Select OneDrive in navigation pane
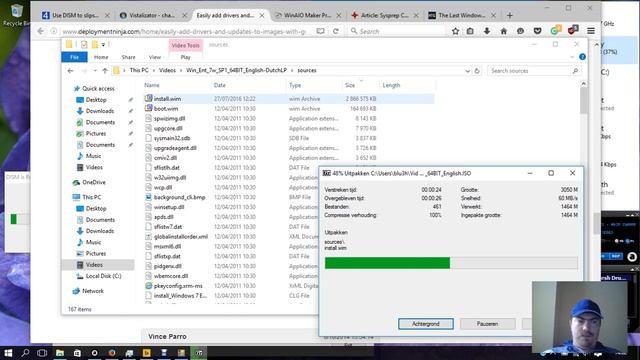Viewport: 640px width, 360px height. (94, 182)
